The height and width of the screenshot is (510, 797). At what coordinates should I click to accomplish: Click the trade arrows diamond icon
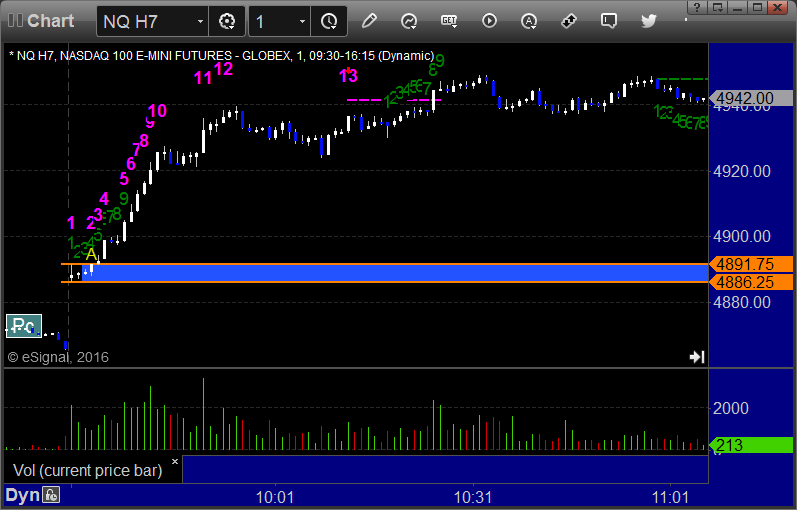[568, 21]
